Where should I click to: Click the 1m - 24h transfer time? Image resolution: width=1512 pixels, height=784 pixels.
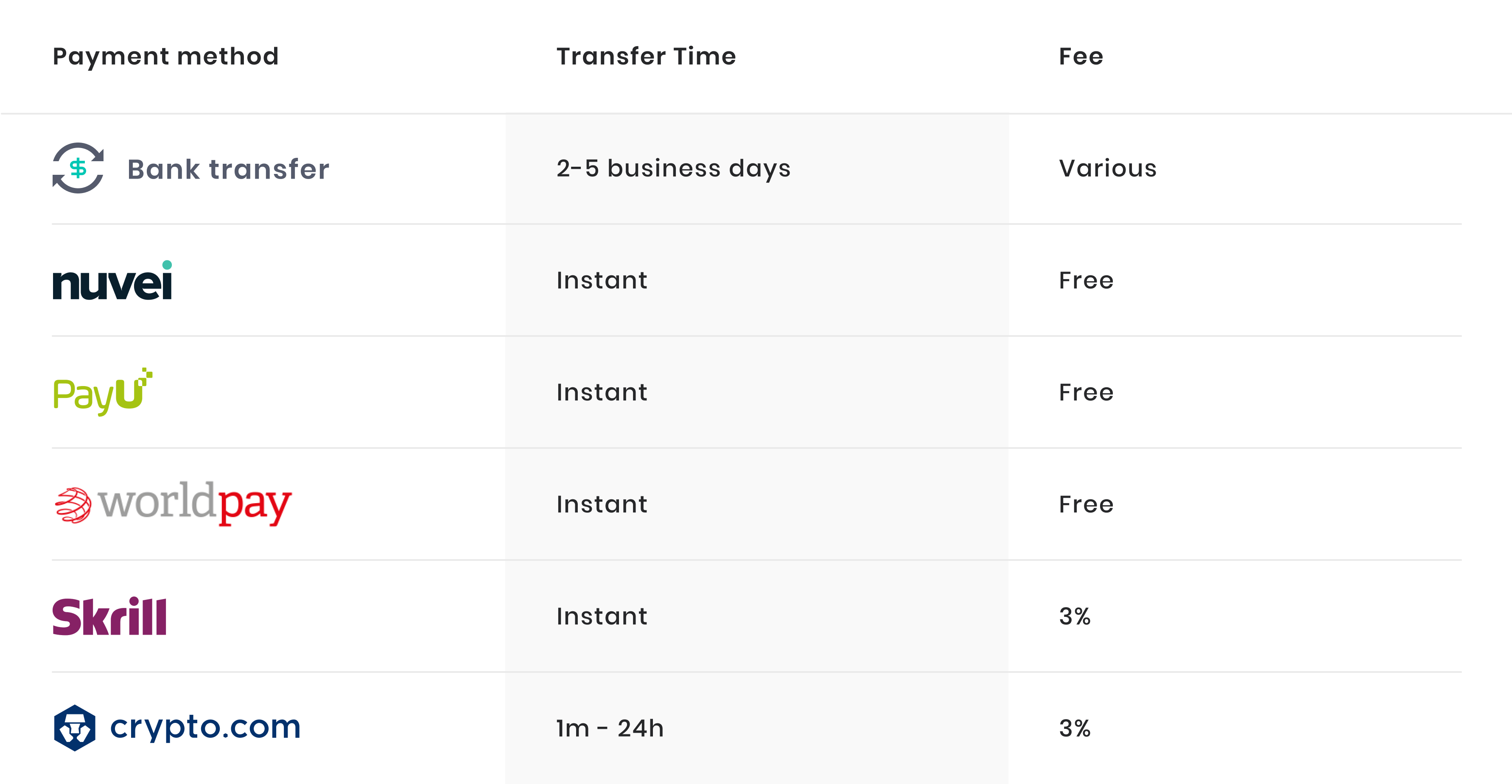[x=610, y=728]
